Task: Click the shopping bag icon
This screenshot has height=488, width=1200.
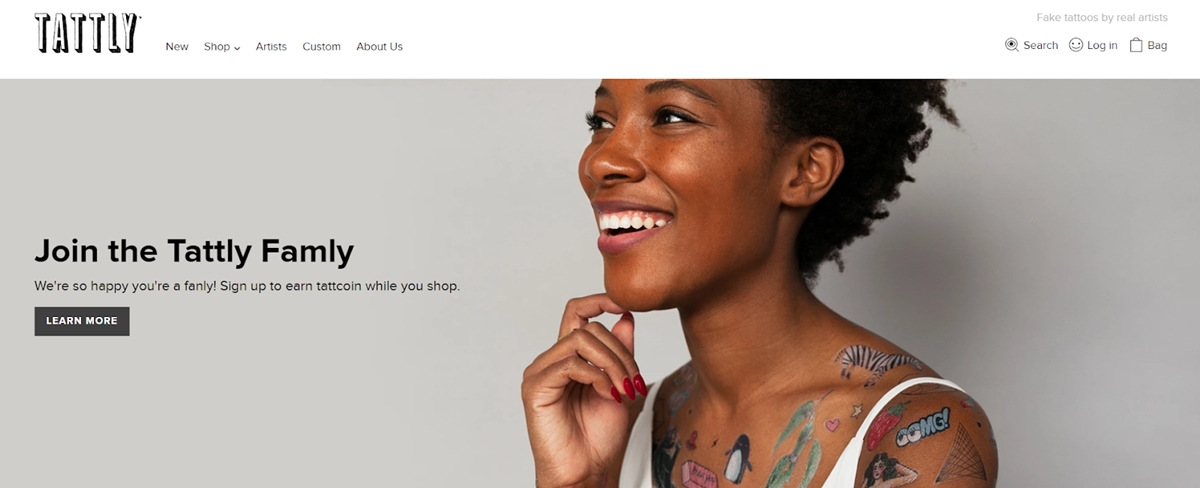Action: [x=1136, y=45]
